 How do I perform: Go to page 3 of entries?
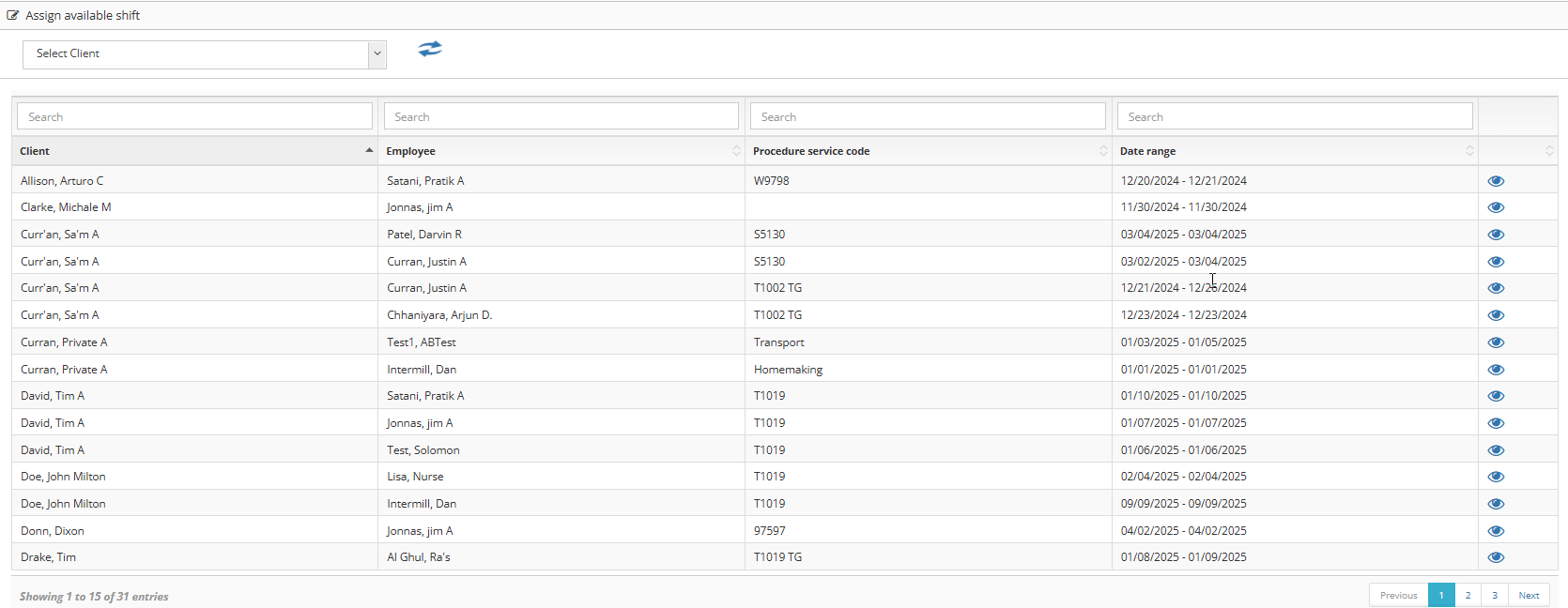pos(1495,595)
